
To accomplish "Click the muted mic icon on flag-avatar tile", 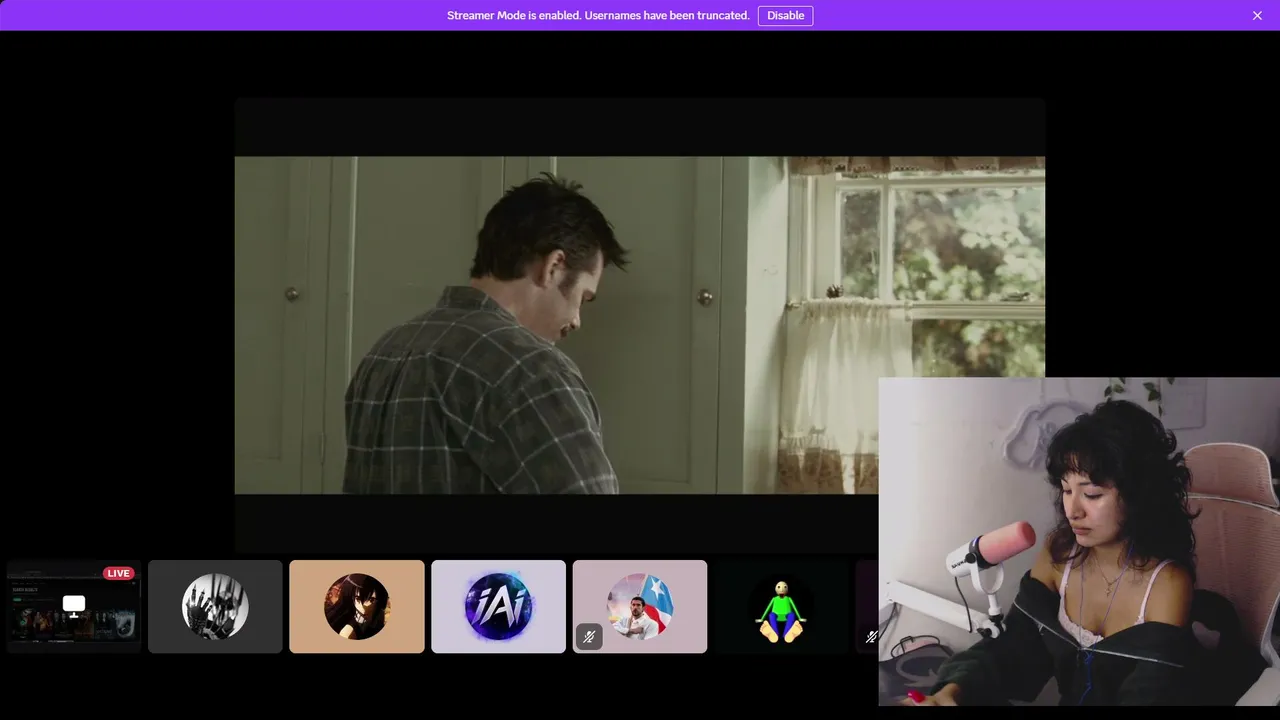I will (589, 636).
